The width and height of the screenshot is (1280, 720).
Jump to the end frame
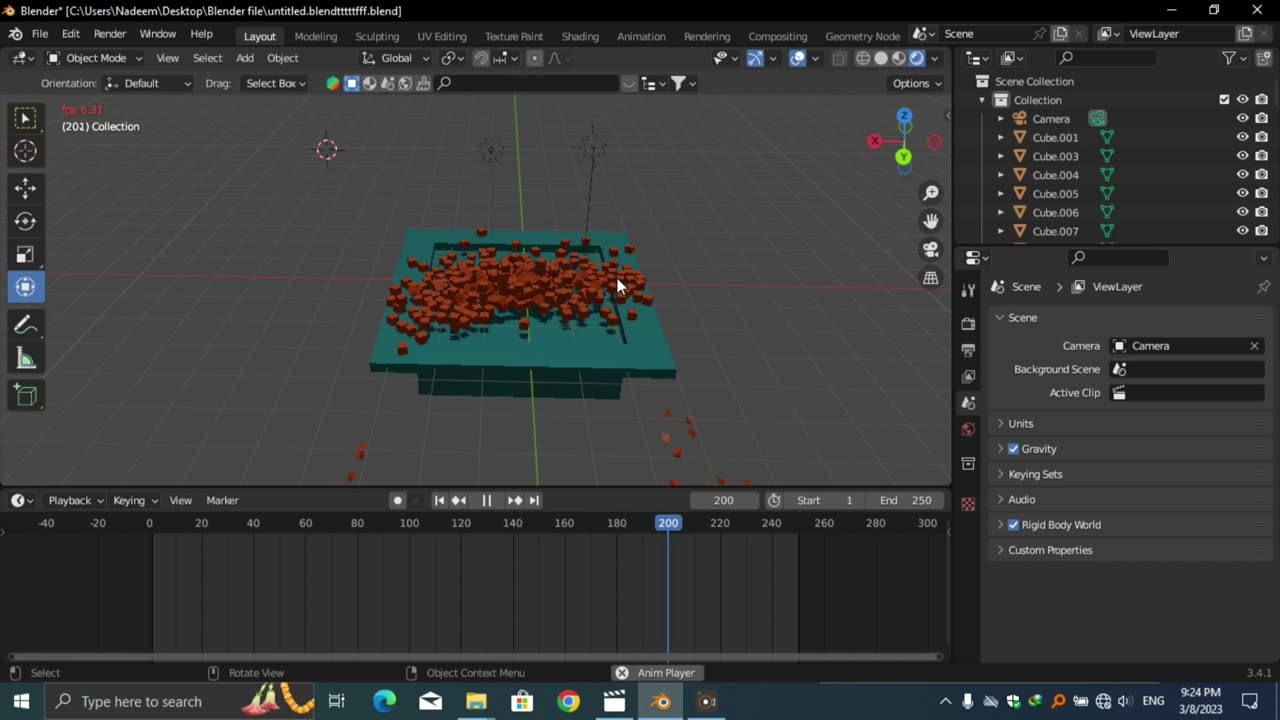point(534,500)
